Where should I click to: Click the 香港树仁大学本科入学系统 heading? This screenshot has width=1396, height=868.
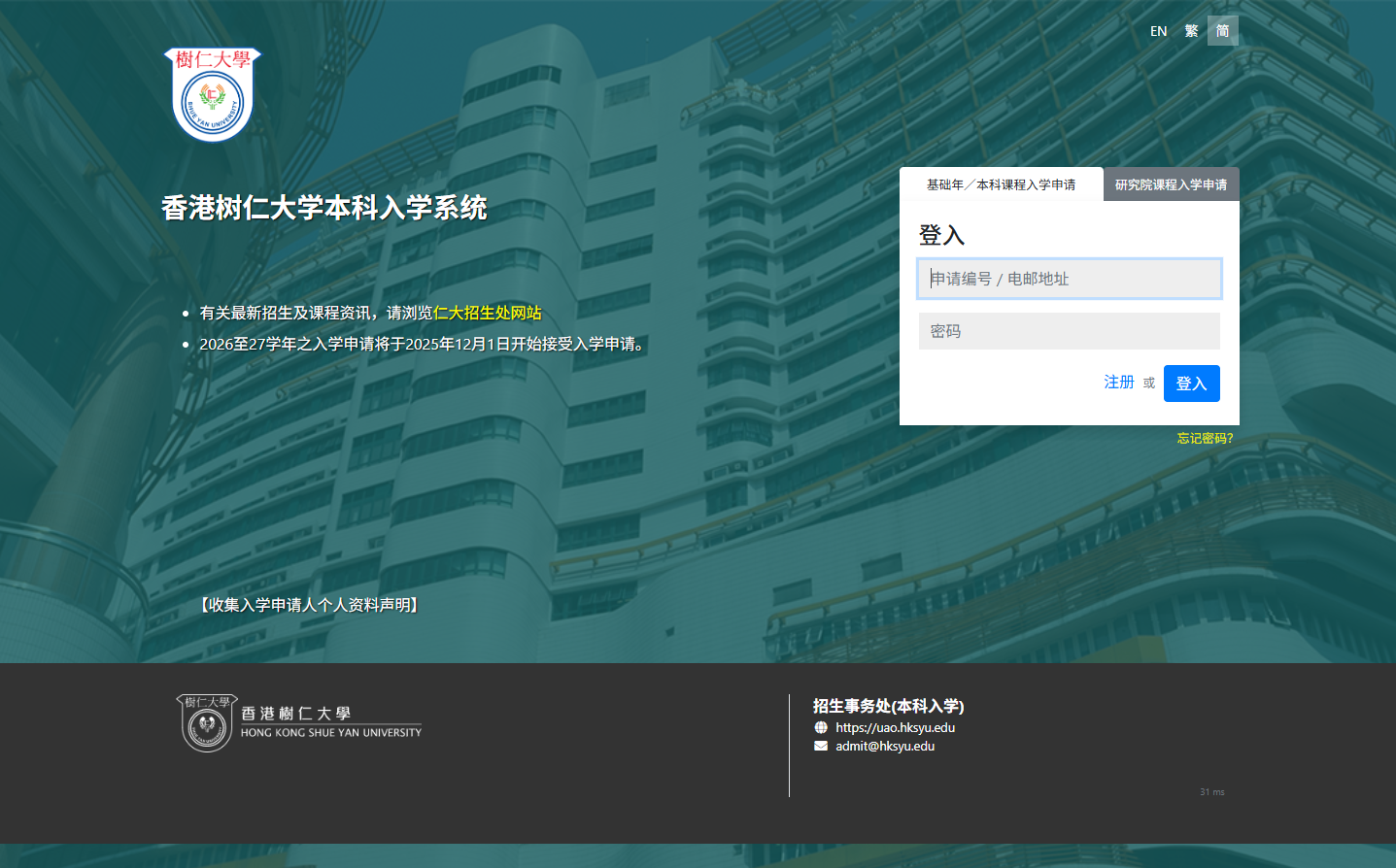click(325, 206)
